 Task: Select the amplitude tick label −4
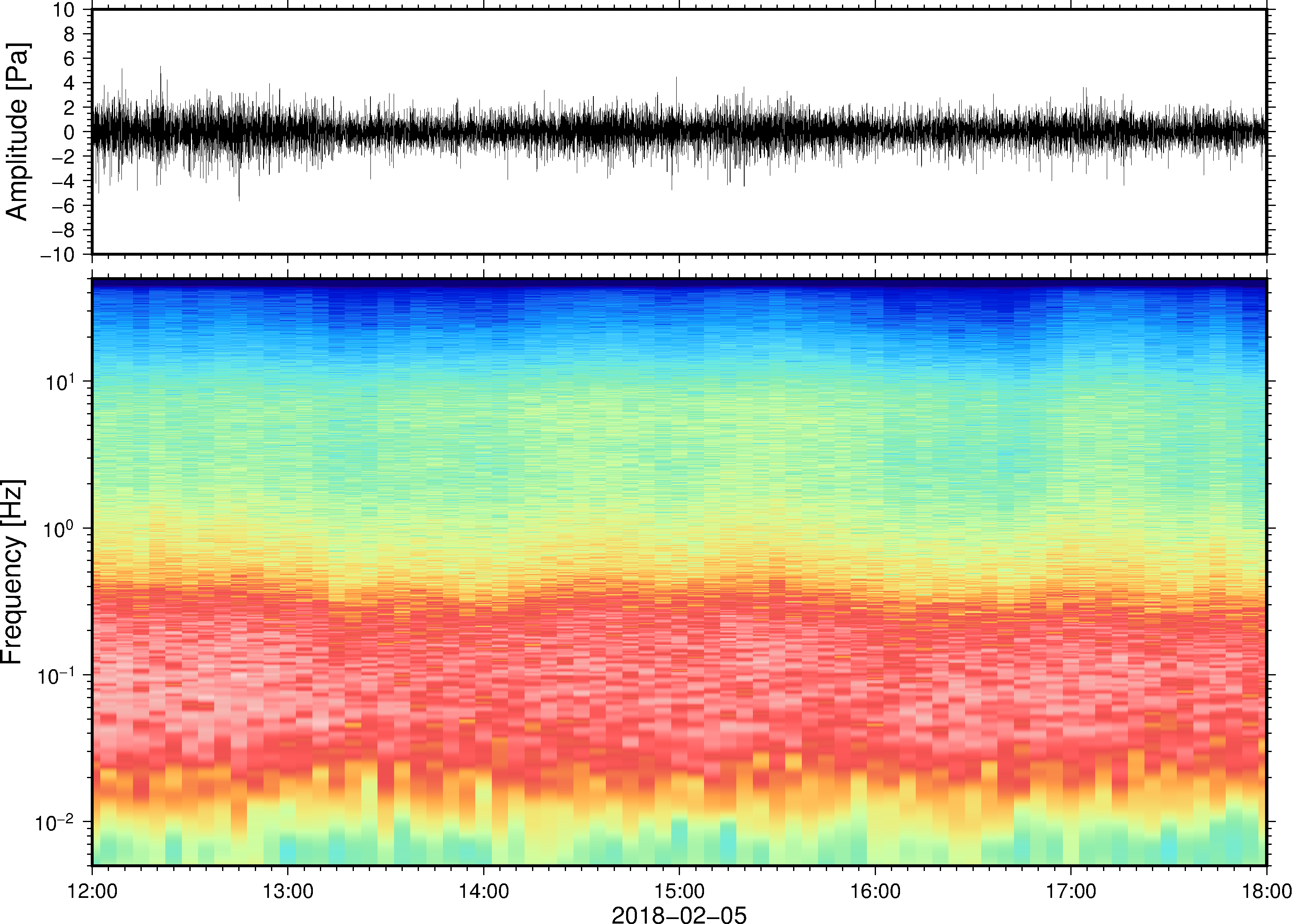pyautogui.click(x=63, y=181)
